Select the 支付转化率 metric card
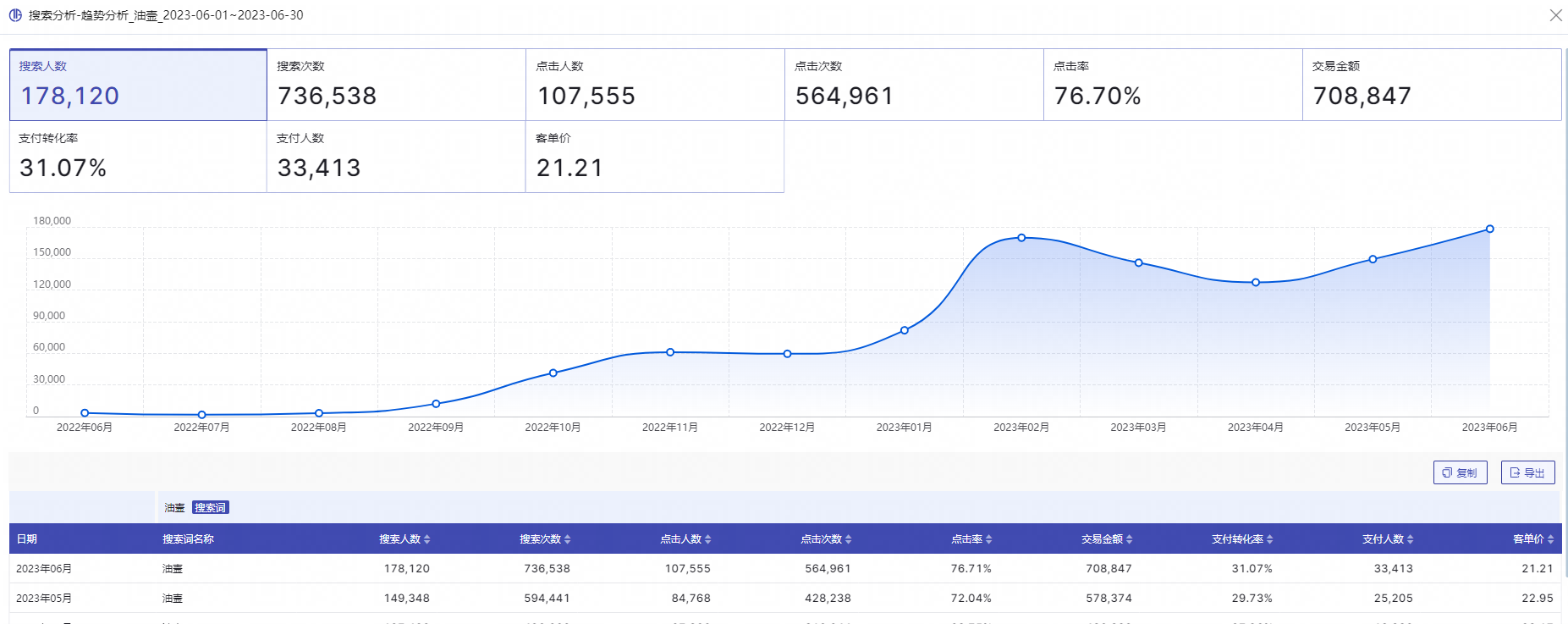This screenshot has width=1568, height=624. [138, 157]
